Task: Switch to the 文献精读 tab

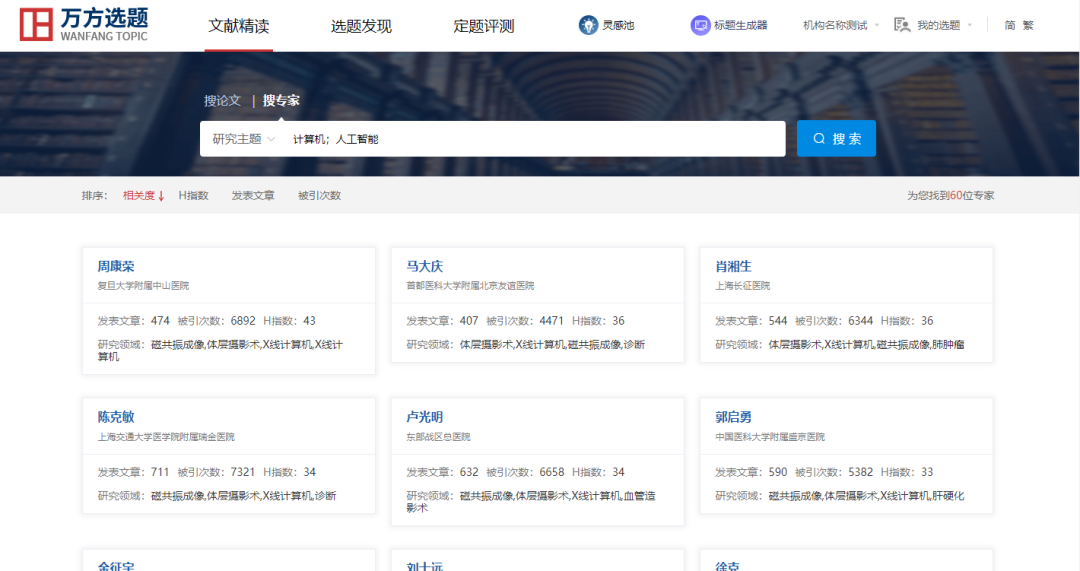Action: (238, 26)
